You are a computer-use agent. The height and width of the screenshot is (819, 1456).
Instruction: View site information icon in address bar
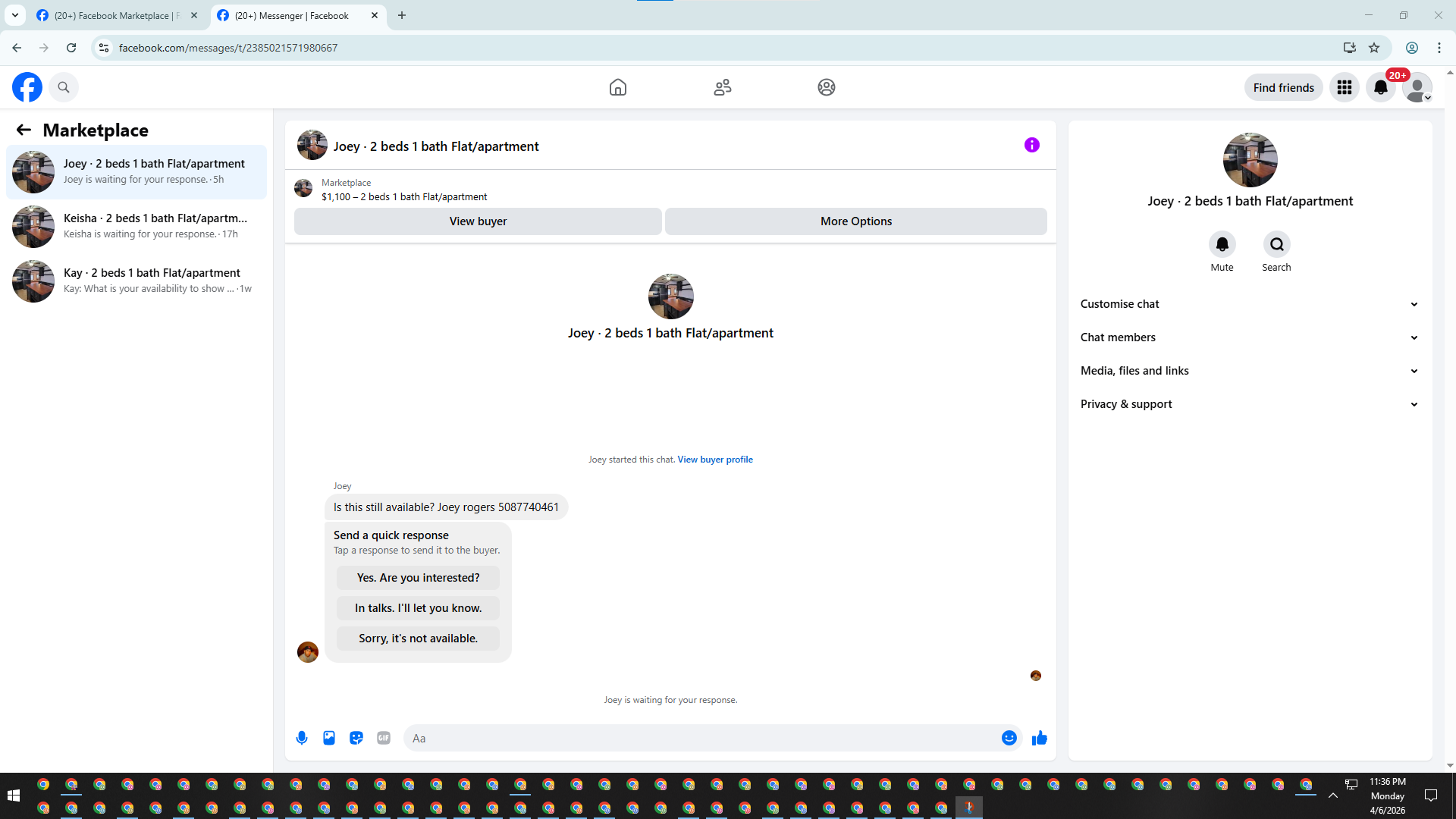pyautogui.click(x=104, y=48)
